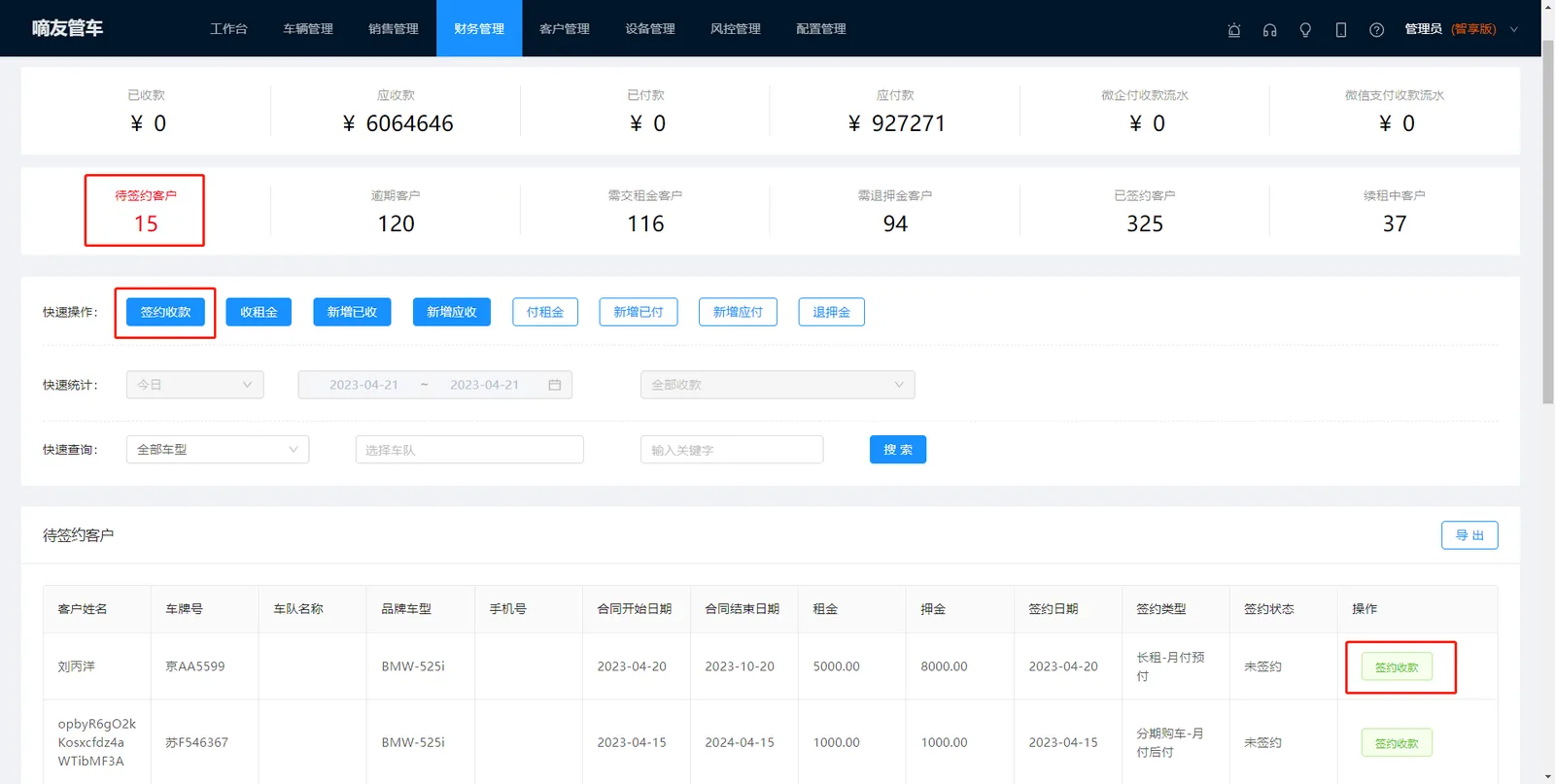Click the 搜索 search button
Image resolution: width=1555 pixels, height=784 pixels.
click(898, 450)
